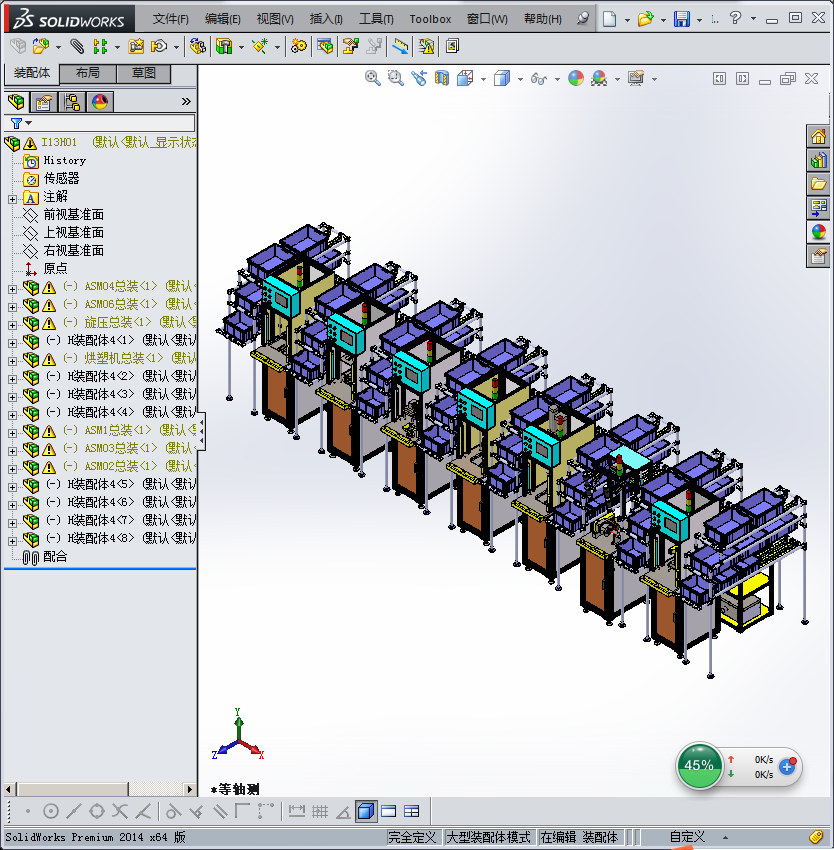834x850 pixels.
Task: Click the blue plus button on speed widget
Action: tap(787, 767)
